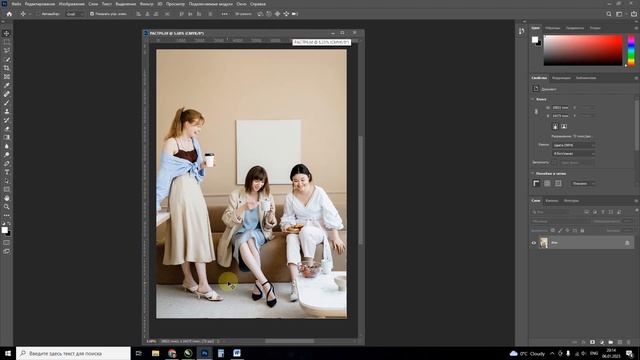Viewport: 640px width, 360px height.
Task: Open the search icon at top right
Action: 609,14
